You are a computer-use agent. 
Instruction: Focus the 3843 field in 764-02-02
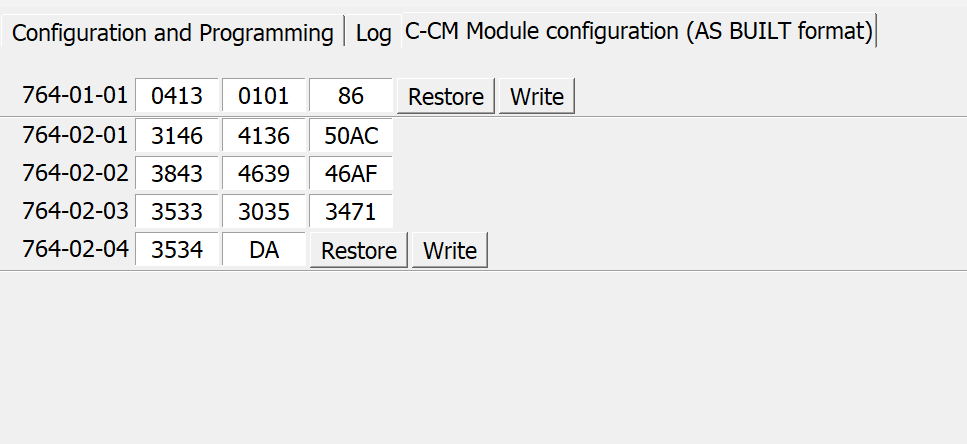[x=177, y=173]
